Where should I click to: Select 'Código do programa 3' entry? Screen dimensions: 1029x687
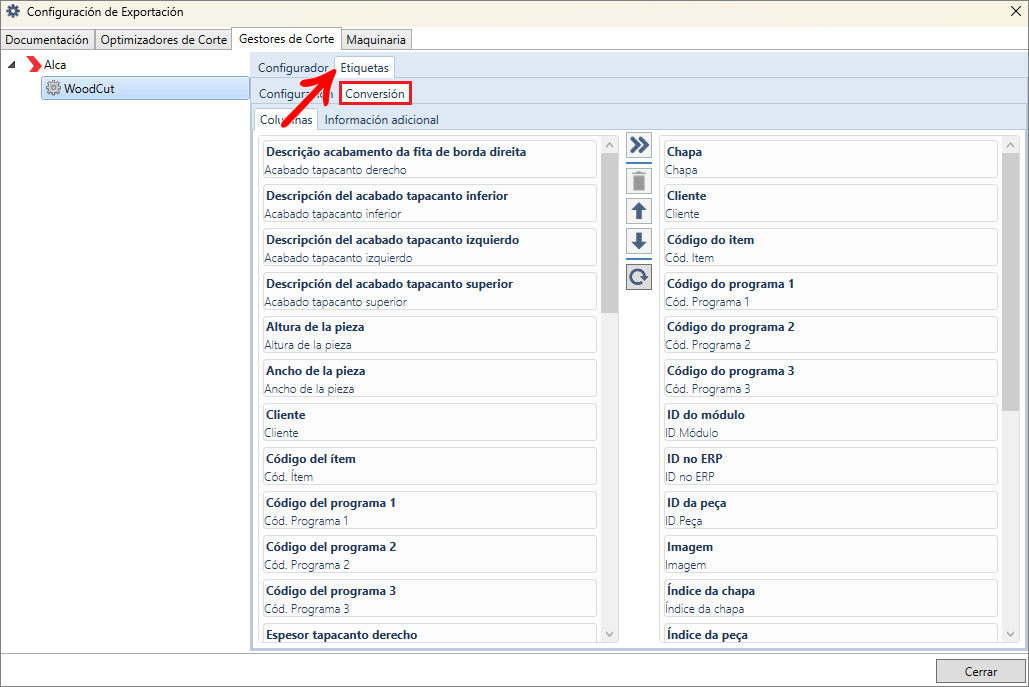point(831,379)
